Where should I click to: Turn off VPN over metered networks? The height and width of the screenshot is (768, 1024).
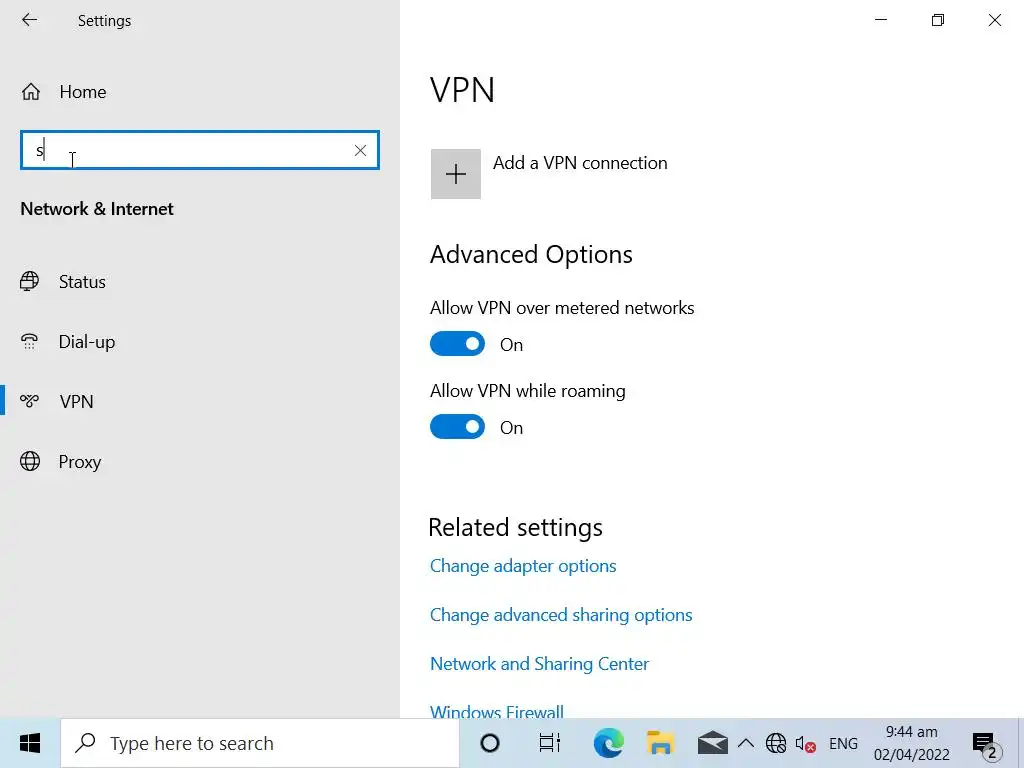point(457,344)
